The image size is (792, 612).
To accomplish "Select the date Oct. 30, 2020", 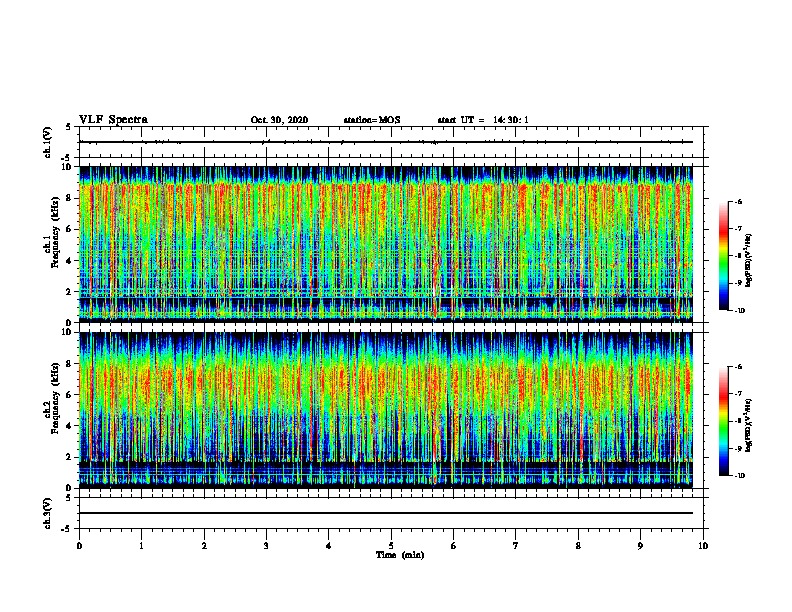I will click(279, 120).
